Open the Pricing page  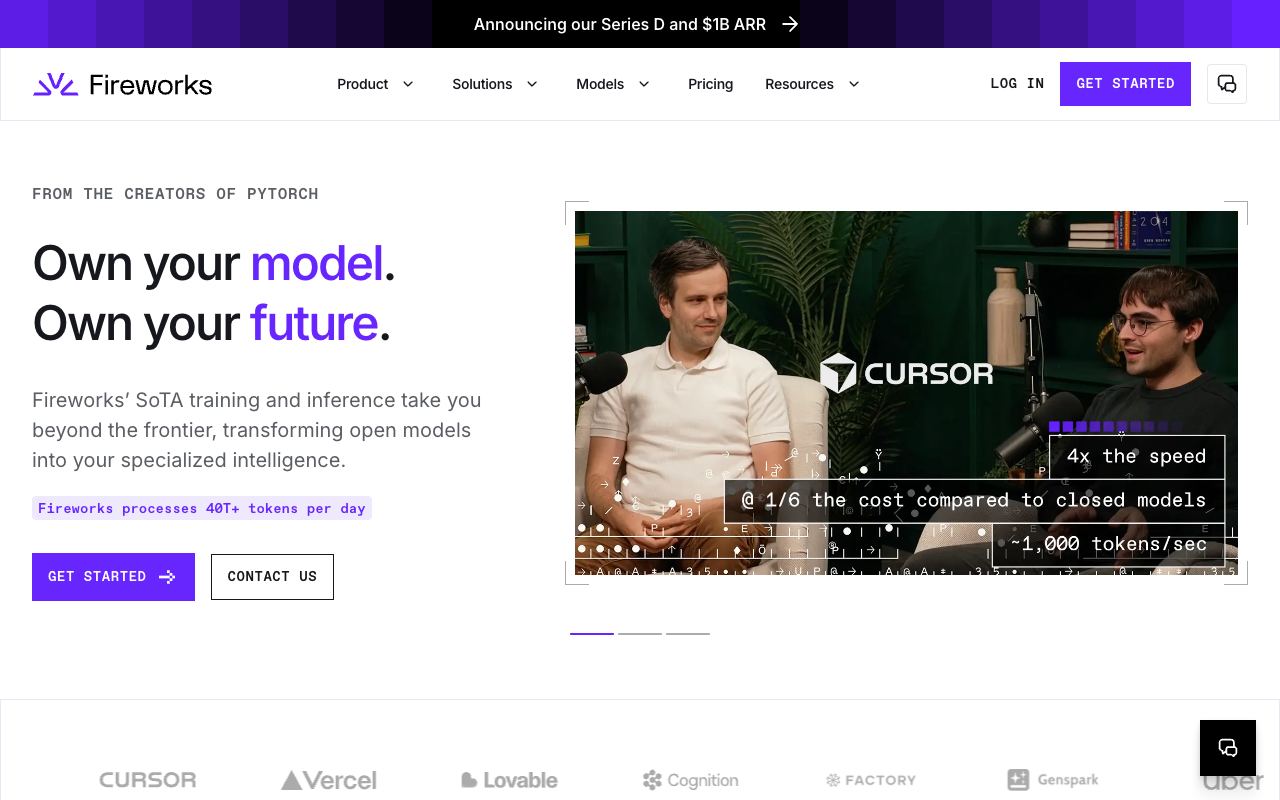tap(710, 84)
